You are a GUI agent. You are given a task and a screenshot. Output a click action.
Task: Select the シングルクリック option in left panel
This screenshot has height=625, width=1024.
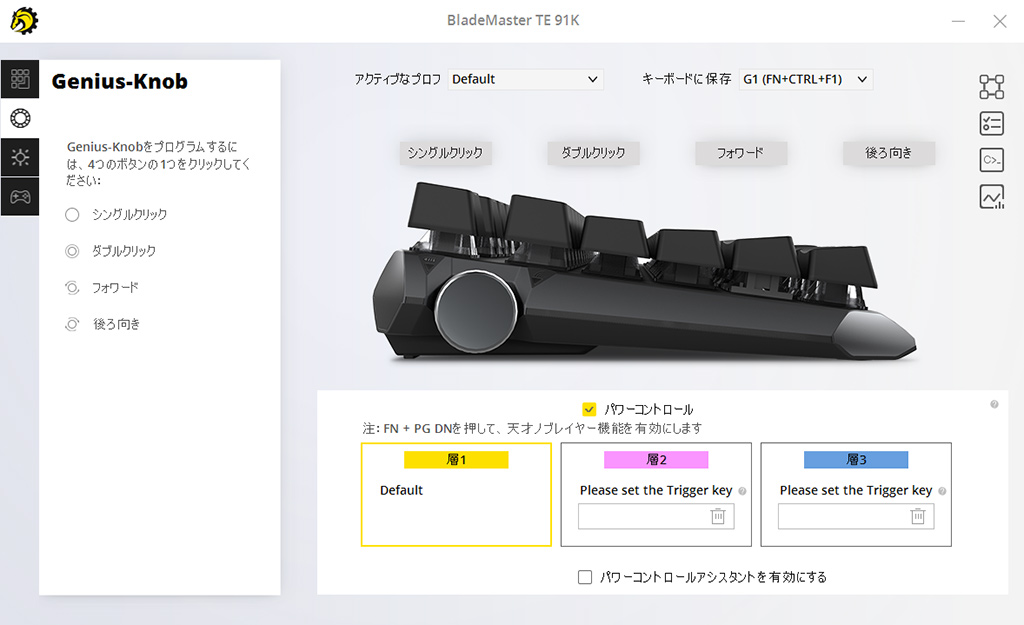click(72, 214)
